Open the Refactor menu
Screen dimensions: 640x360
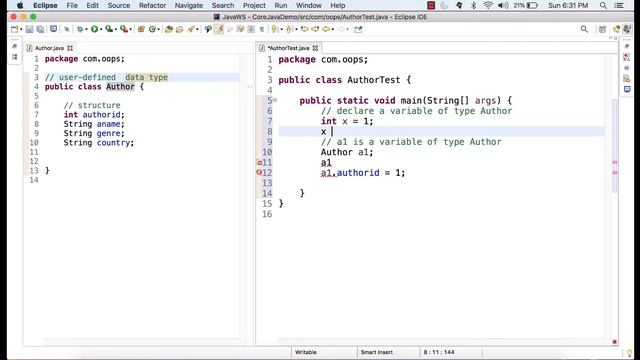(x=152, y=6)
